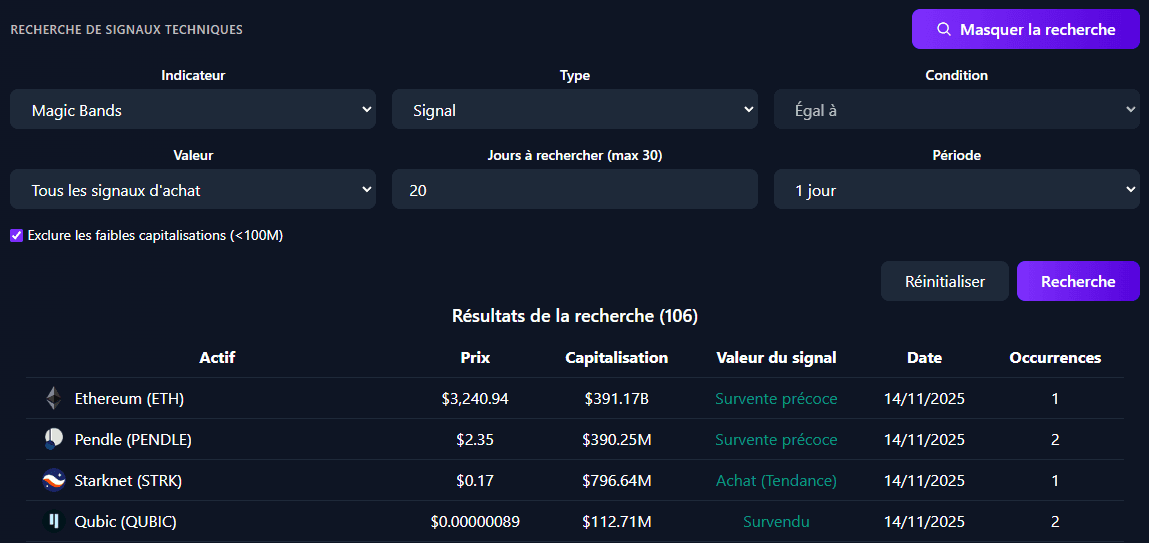
Task: Open the Qubic (QUBIC) asset row
Action: (574, 522)
